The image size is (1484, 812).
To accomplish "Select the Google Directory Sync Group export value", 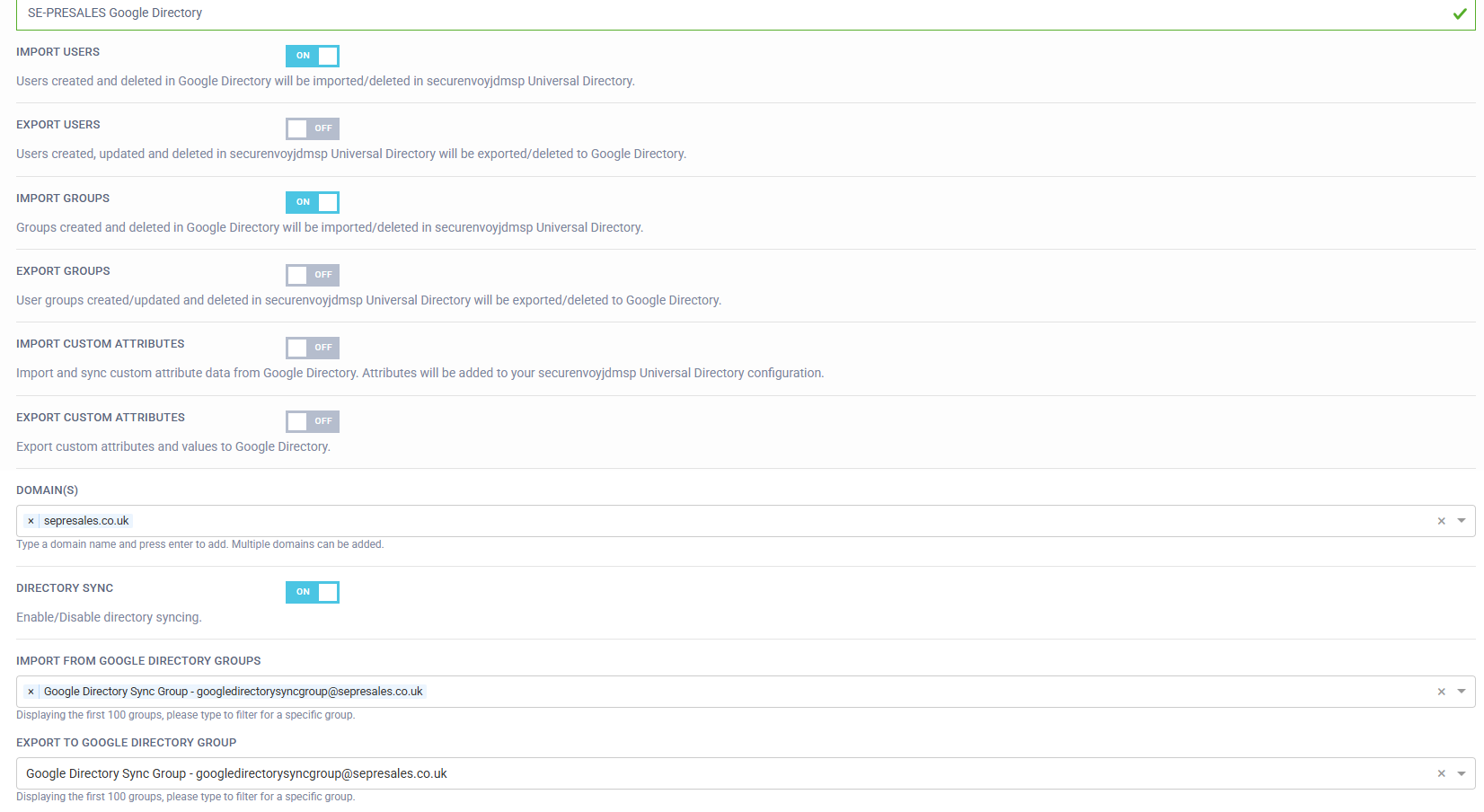I will tap(236, 773).
